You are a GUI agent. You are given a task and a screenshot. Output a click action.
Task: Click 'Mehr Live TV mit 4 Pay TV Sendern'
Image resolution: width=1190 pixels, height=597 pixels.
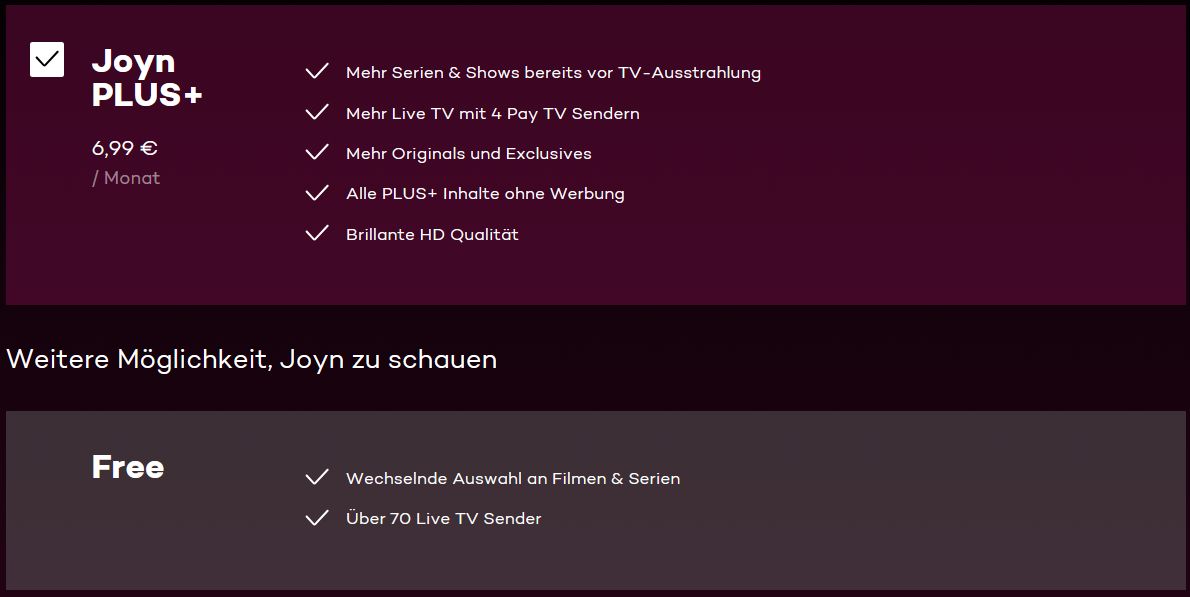click(x=492, y=114)
